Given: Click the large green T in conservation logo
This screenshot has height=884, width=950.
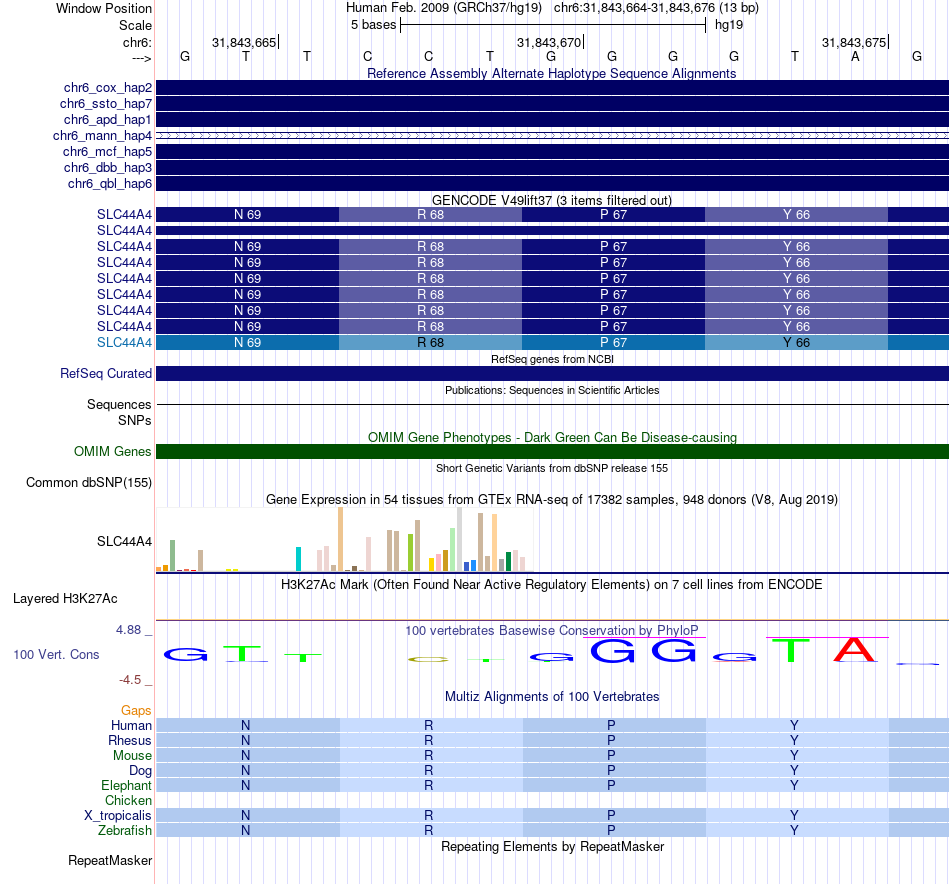Looking at the screenshot, I should coord(790,651).
